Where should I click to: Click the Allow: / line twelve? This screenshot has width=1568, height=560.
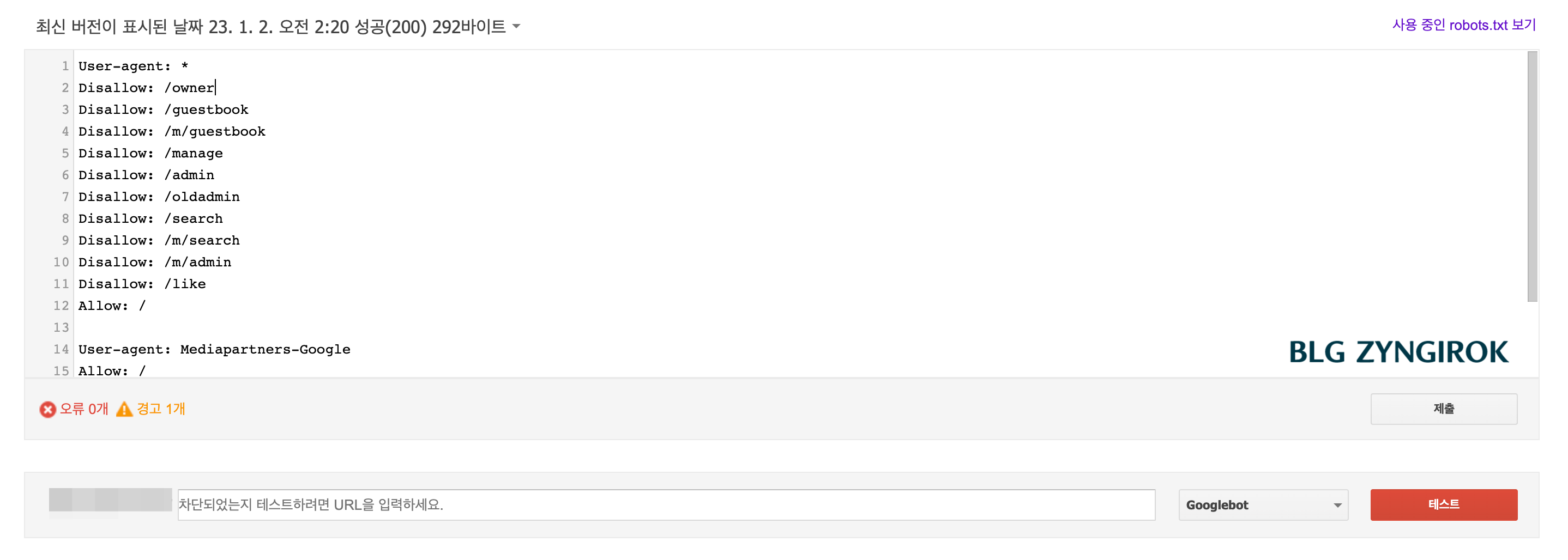111,305
